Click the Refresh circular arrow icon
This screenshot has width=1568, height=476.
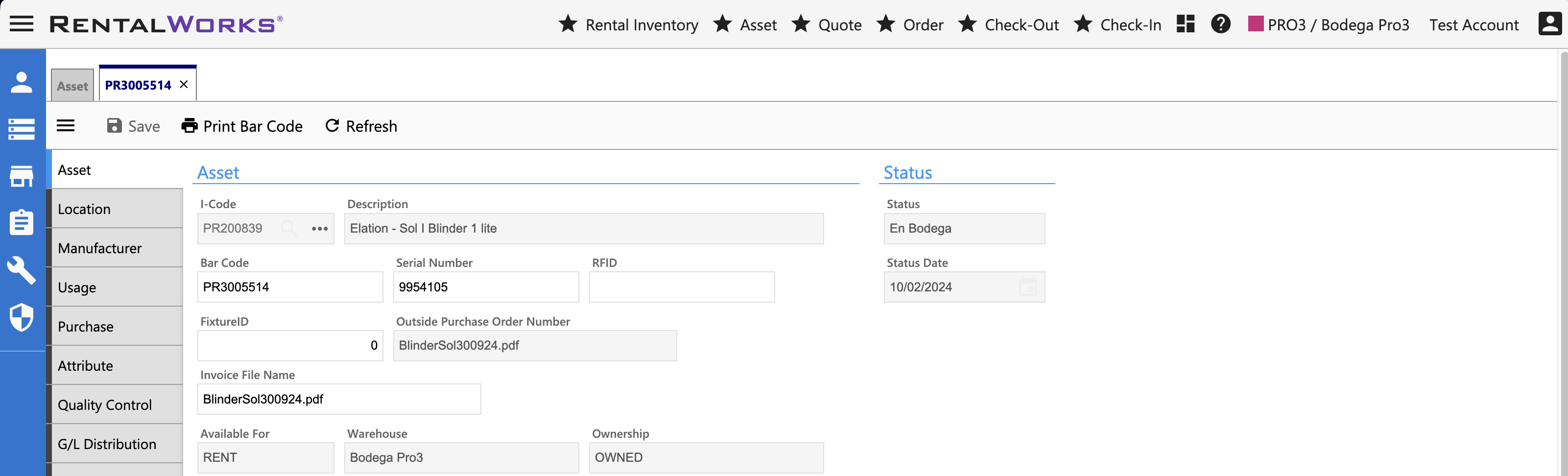point(333,125)
